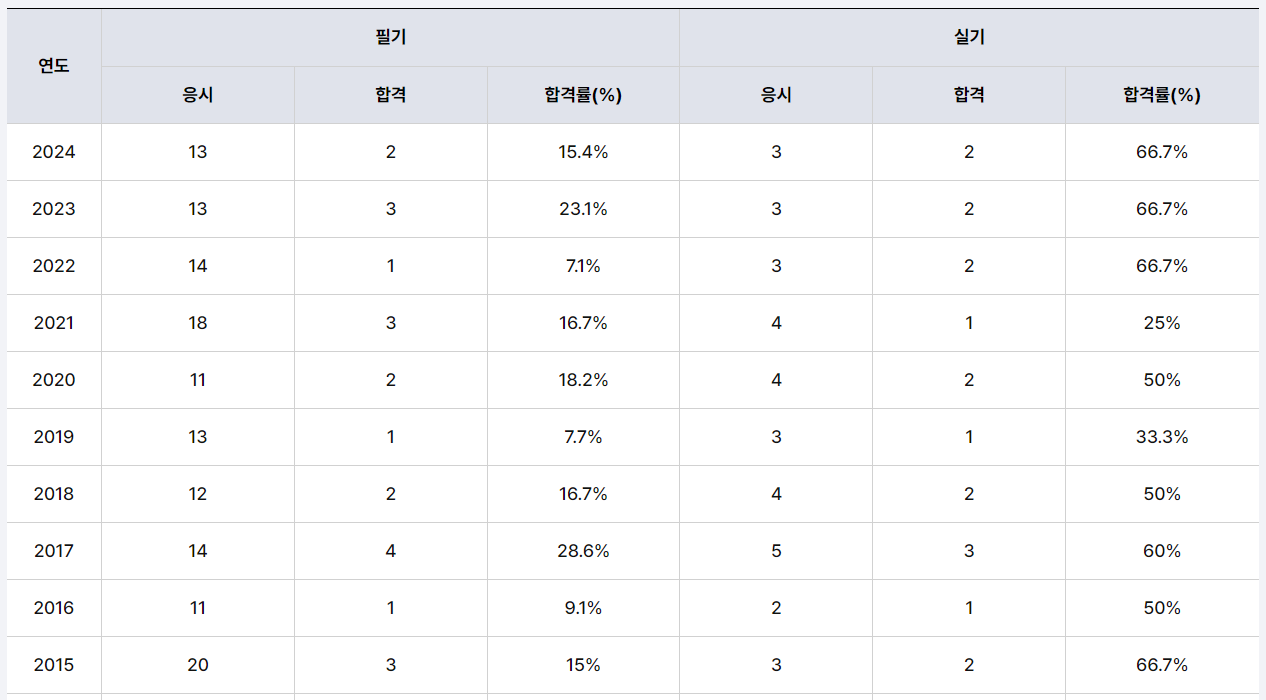Select the 2024 year cell
This screenshot has width=1266, height=700.
tap(54, 152)
